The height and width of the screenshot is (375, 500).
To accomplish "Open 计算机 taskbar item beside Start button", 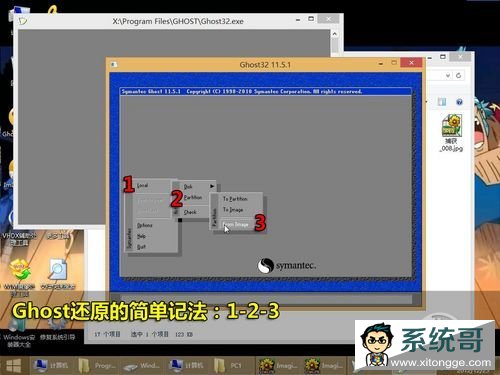I will point(51,366).
